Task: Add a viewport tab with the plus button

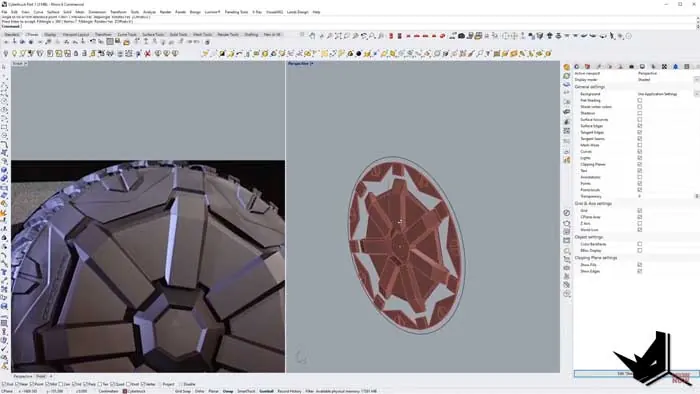Action: tap(51, 376)
